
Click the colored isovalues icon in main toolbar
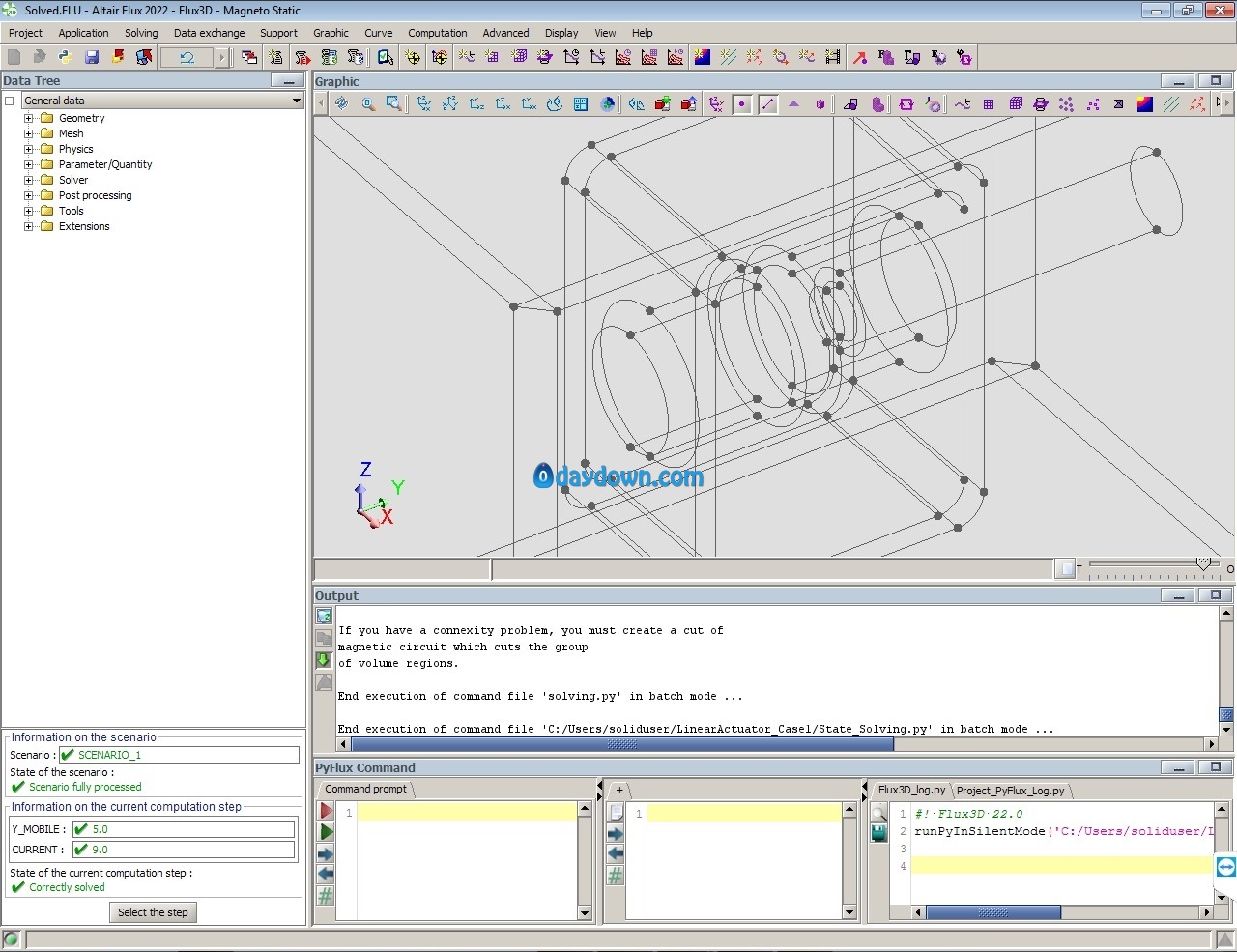pos(703,57)
